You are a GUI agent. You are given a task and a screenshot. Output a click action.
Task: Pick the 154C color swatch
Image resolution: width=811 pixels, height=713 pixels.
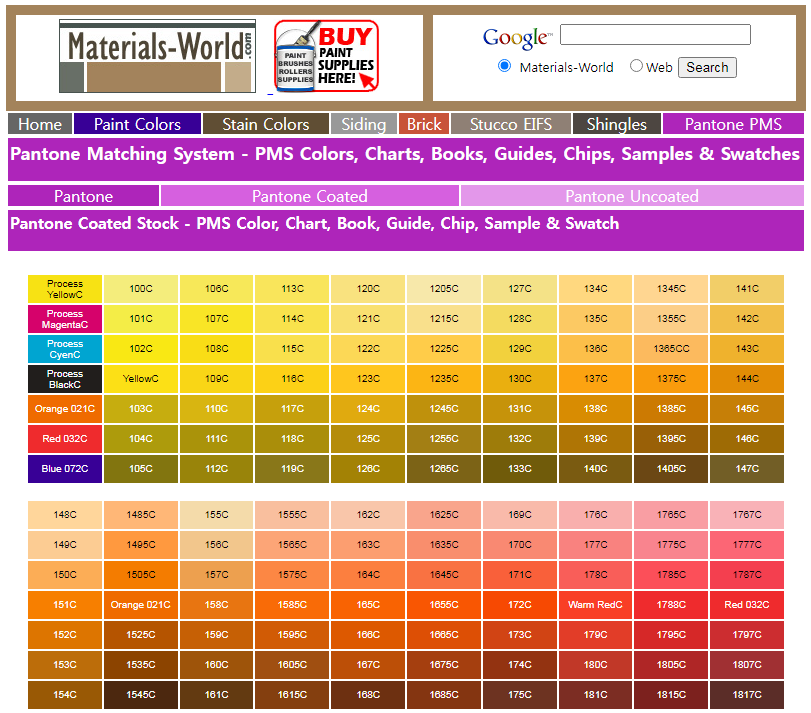(65, 695)
